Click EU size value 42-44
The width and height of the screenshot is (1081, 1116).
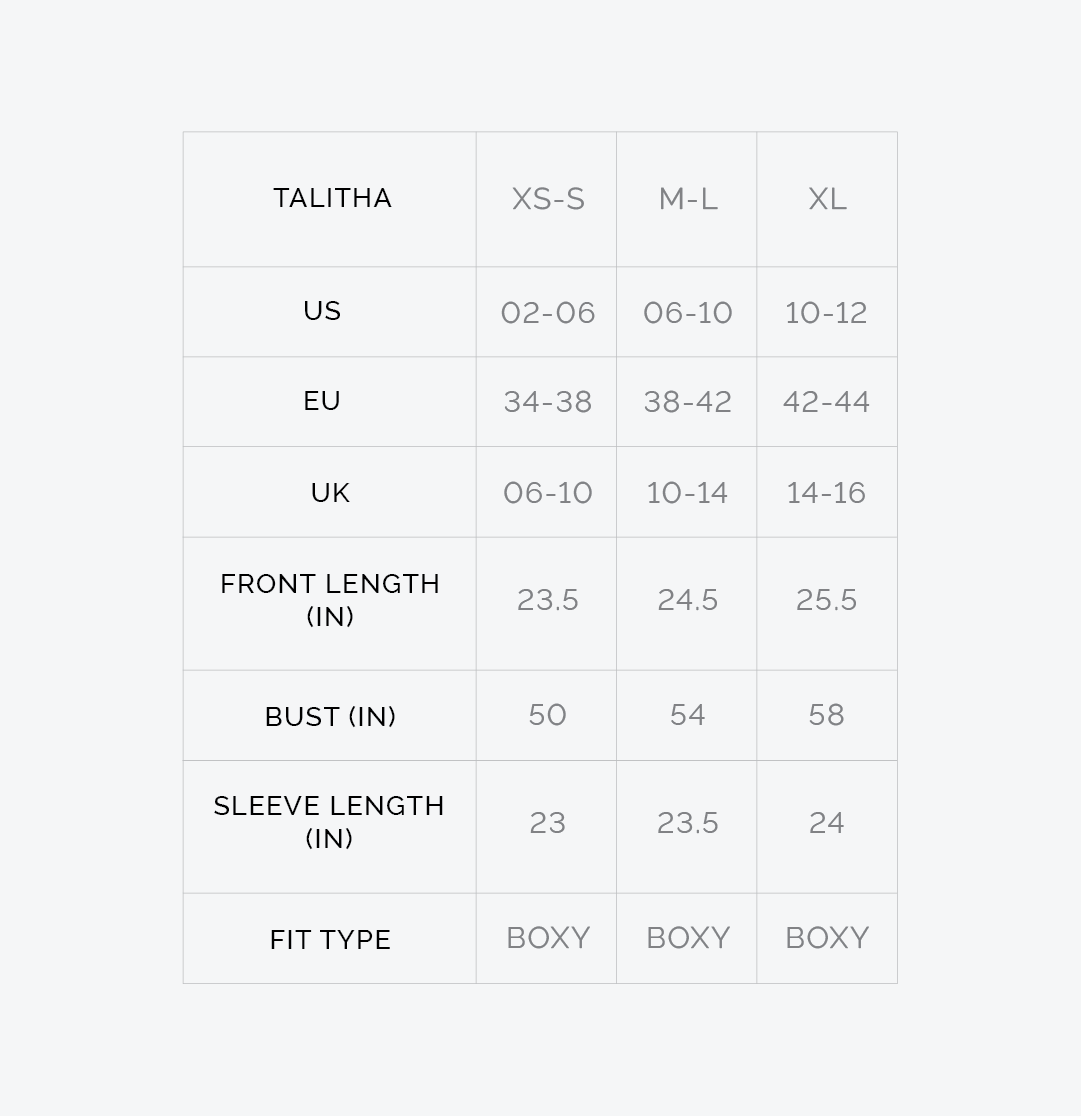pos(826,402)
